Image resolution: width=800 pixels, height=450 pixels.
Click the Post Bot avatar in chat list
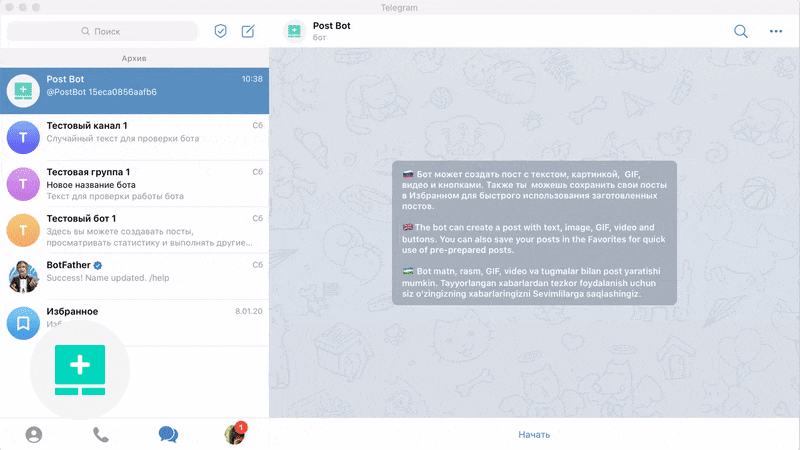(23, 91)
